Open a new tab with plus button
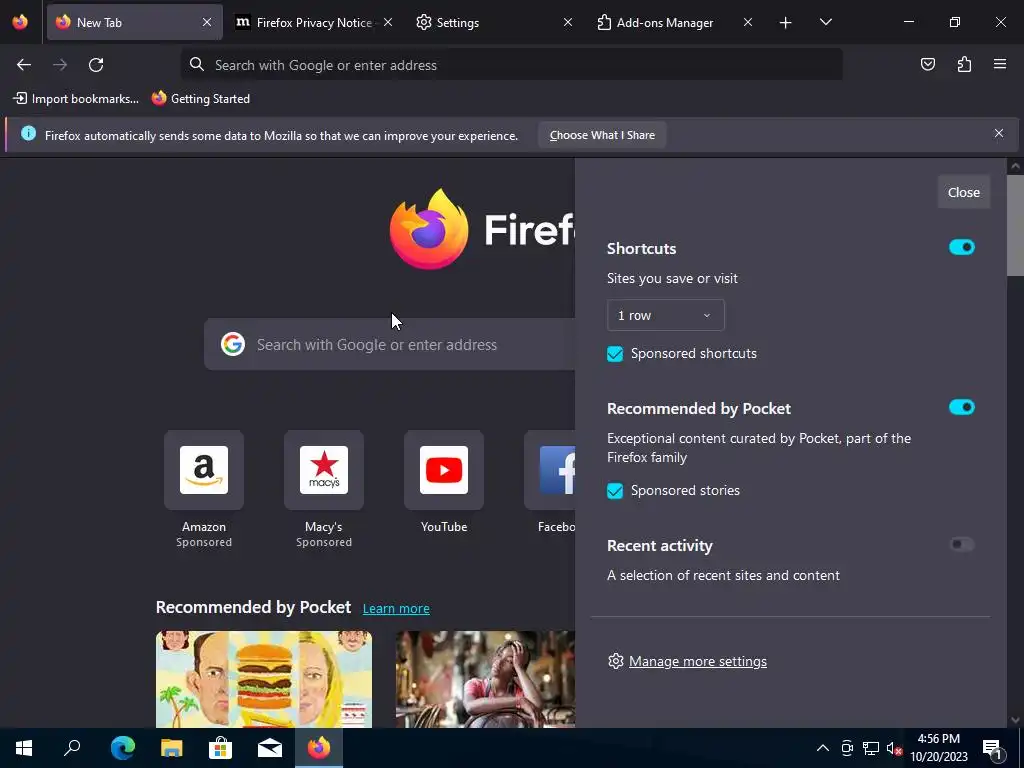Viewport: 1024px width, 768px height. click(x=786, y=23)
